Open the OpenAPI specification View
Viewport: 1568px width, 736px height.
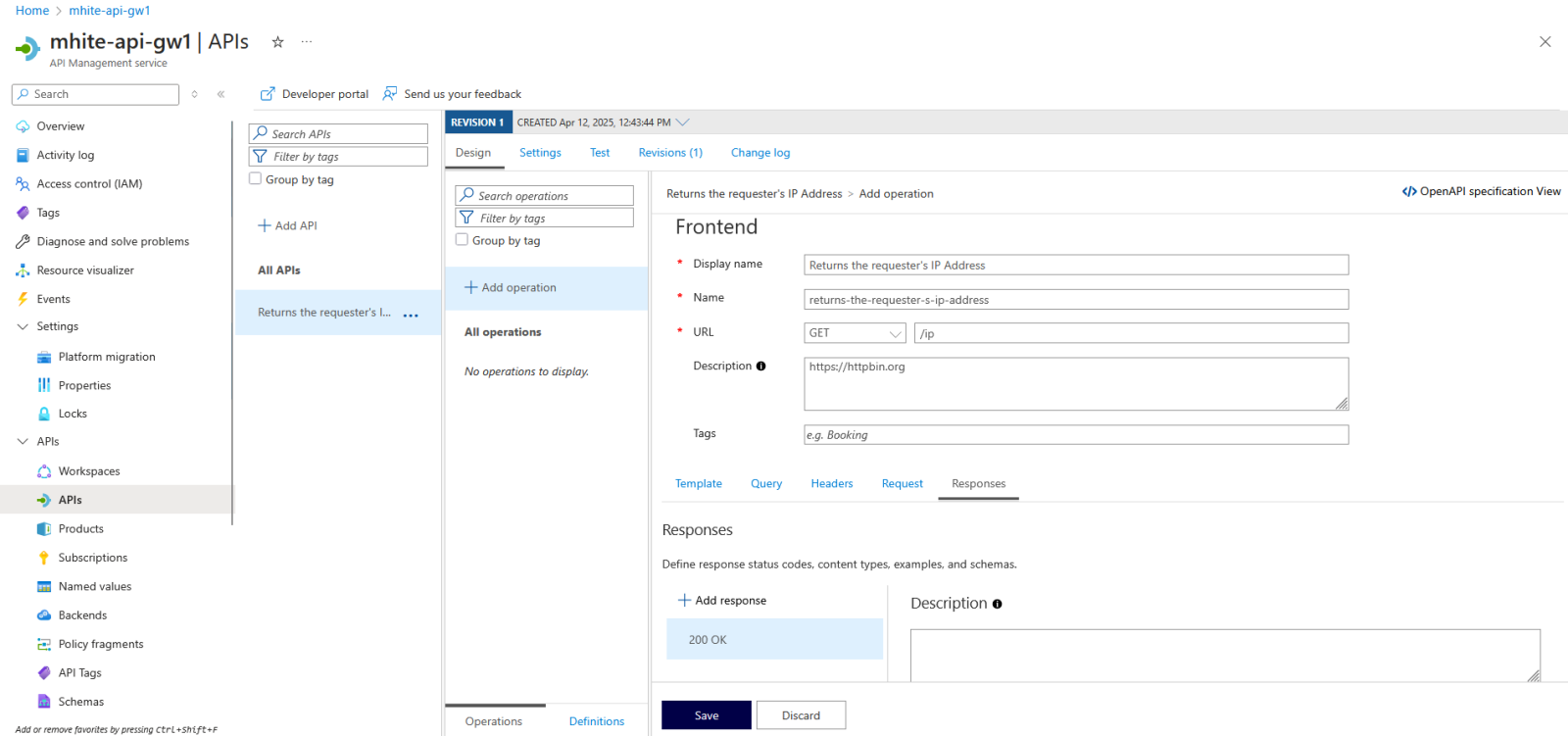coord(1481,192)
